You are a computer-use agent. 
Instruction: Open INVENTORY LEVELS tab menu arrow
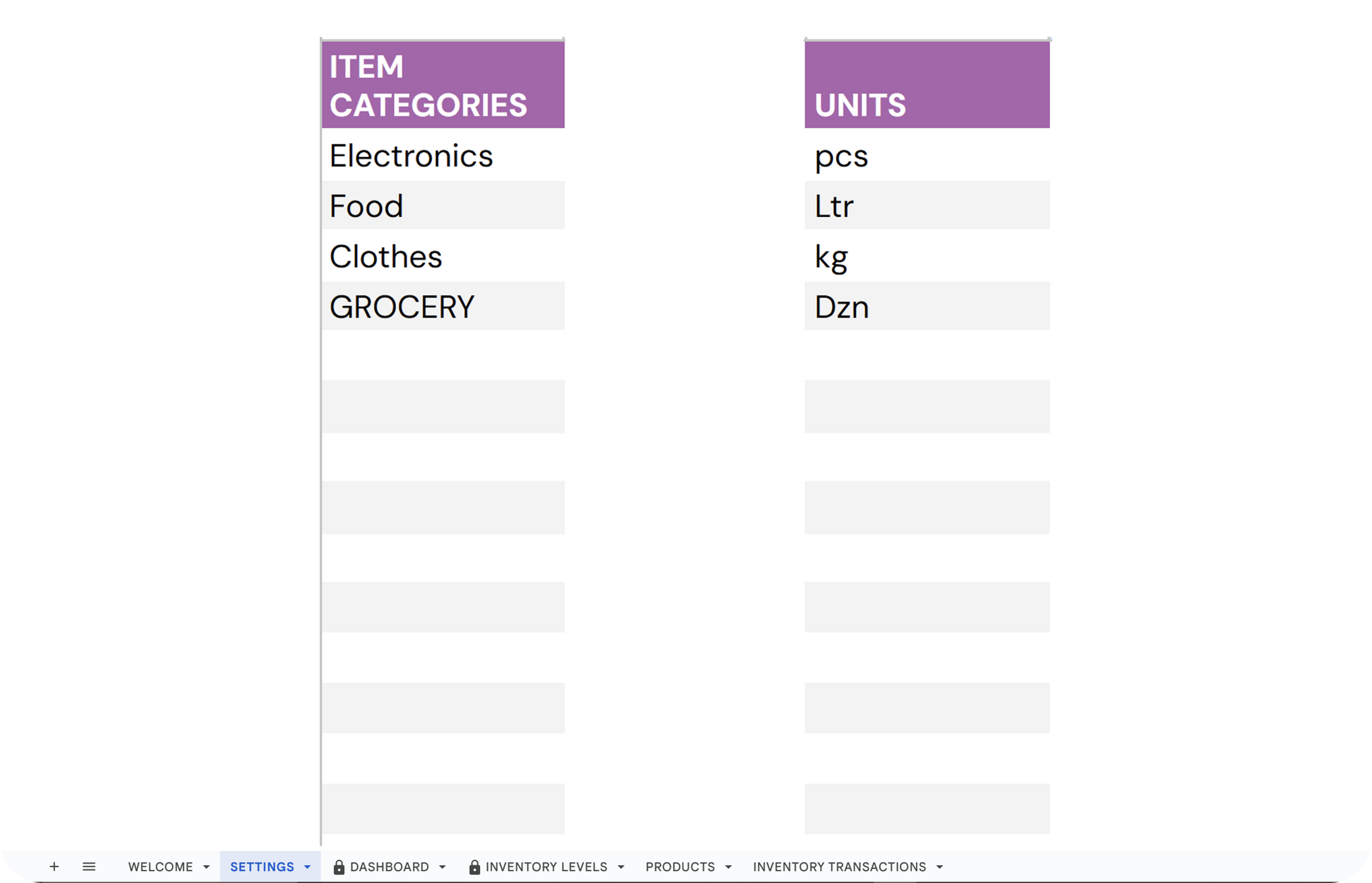[x=621, y=867]
